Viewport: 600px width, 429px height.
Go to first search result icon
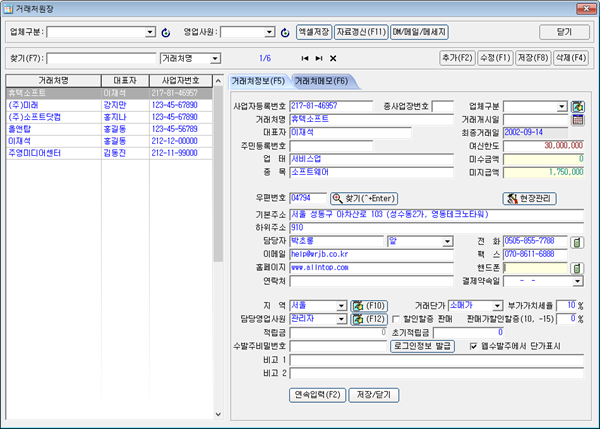coord(305,58)
